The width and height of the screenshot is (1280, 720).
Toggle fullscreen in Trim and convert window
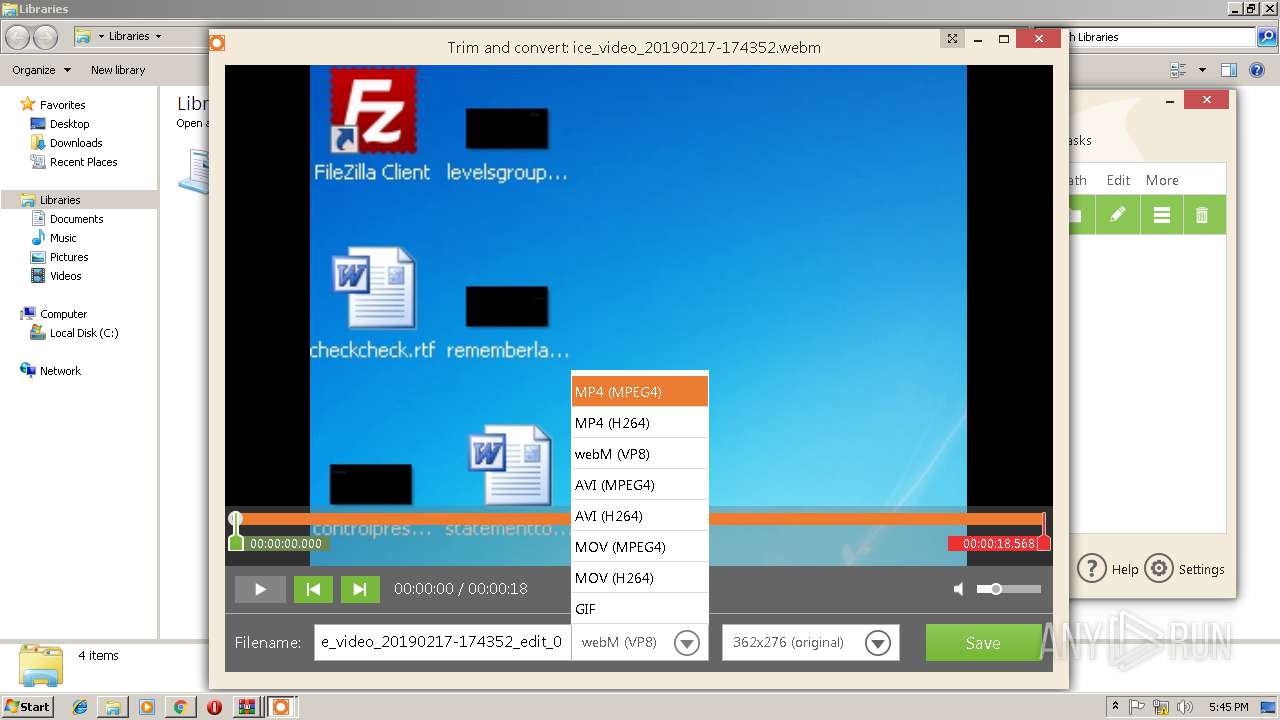click(953, 39)
